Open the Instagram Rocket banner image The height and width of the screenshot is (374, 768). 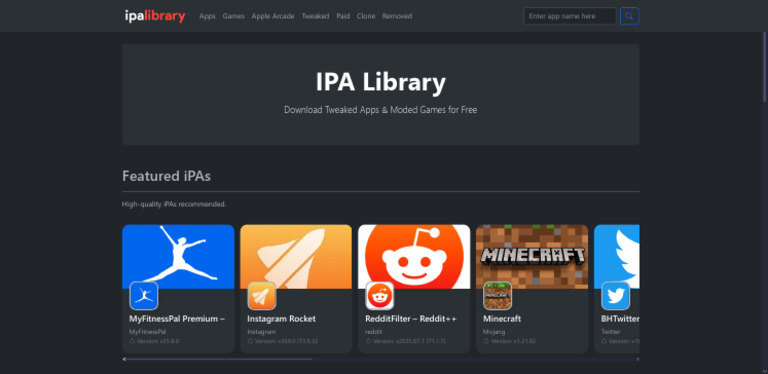(x=296, y=256)
